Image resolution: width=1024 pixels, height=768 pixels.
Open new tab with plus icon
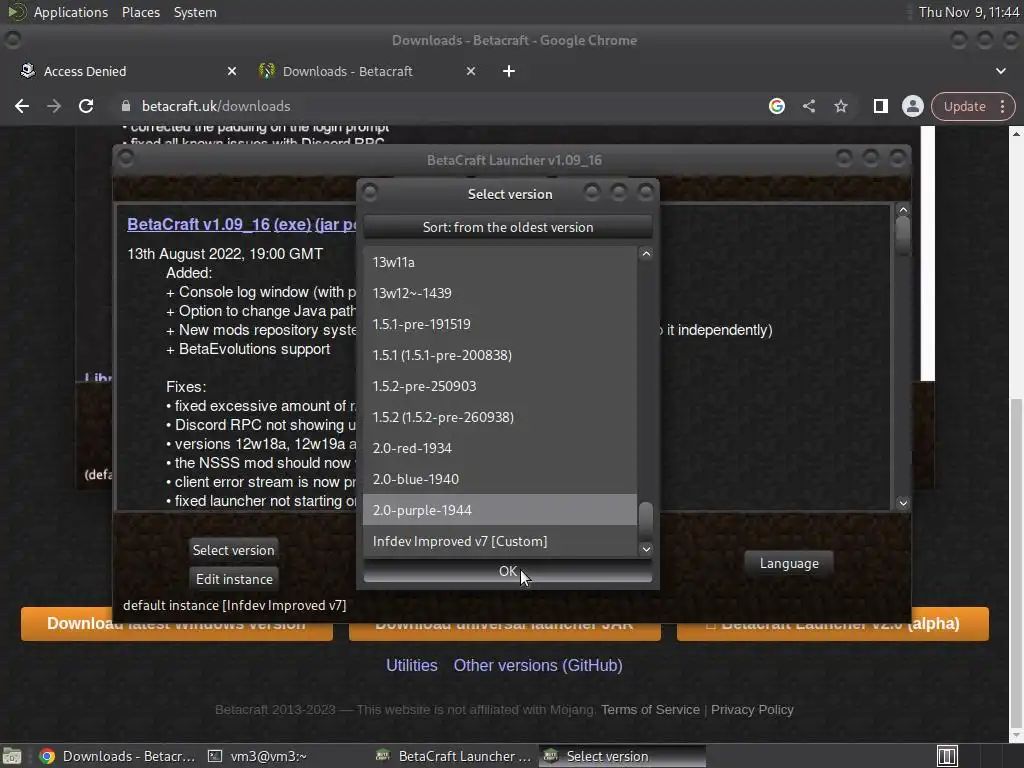509,71
